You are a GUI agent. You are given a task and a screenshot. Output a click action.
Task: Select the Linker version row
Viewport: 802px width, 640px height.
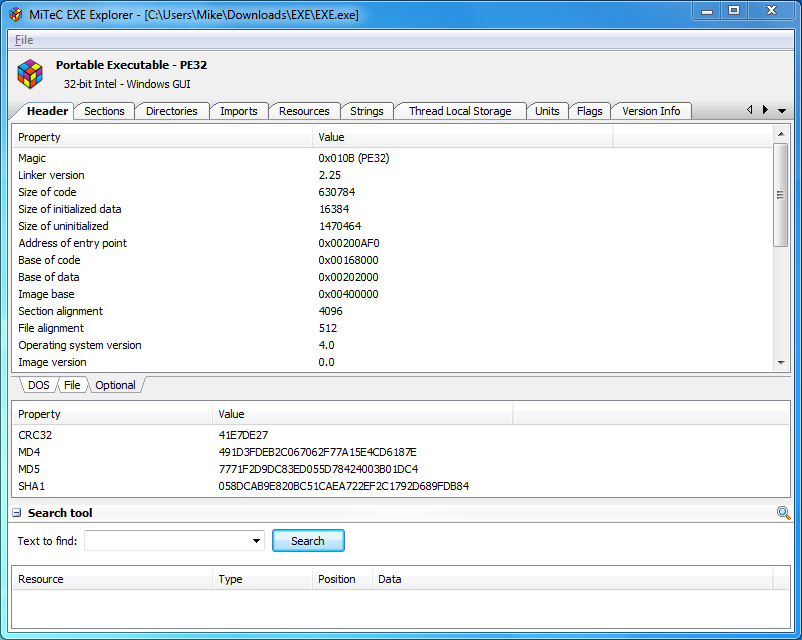point(392,175)
